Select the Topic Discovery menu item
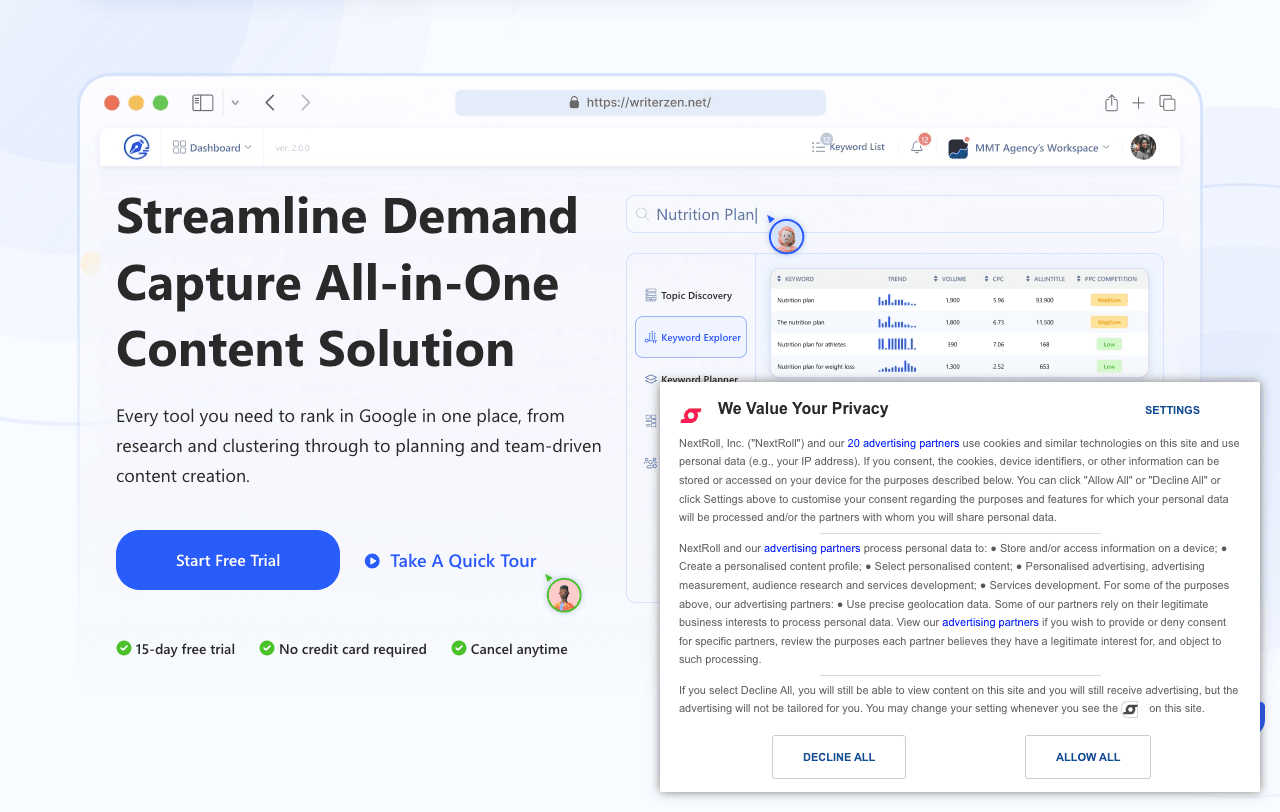 point(690,295)
